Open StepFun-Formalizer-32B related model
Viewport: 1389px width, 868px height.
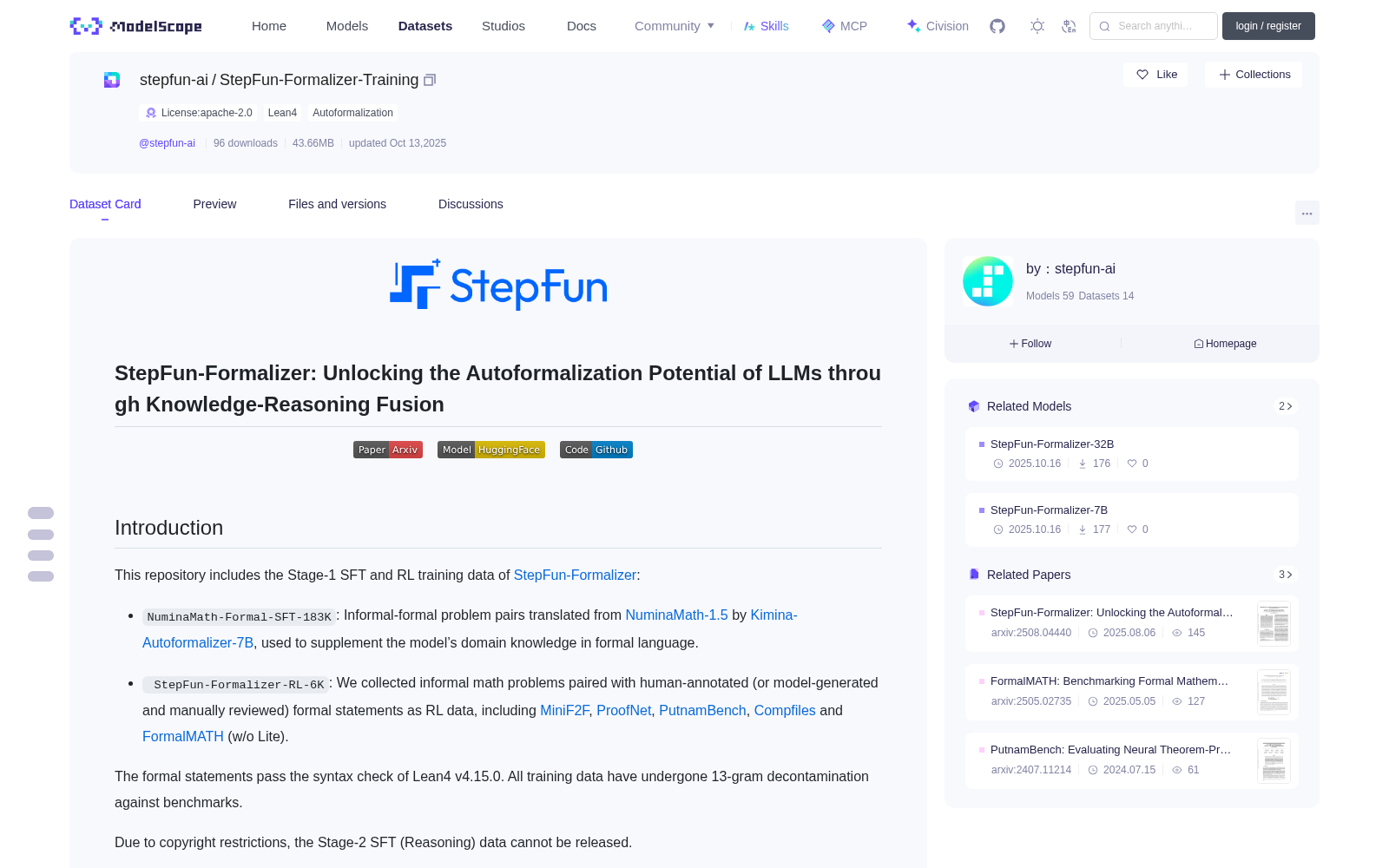click(x=1132, y=454)
